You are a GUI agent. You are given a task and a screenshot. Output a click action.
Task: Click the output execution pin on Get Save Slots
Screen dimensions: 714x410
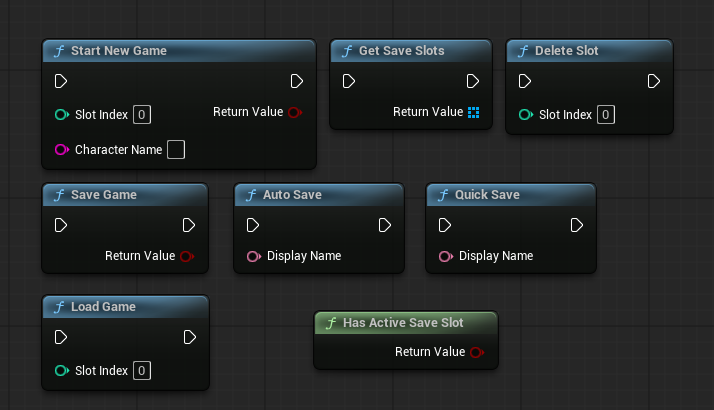tap(473, 82)
